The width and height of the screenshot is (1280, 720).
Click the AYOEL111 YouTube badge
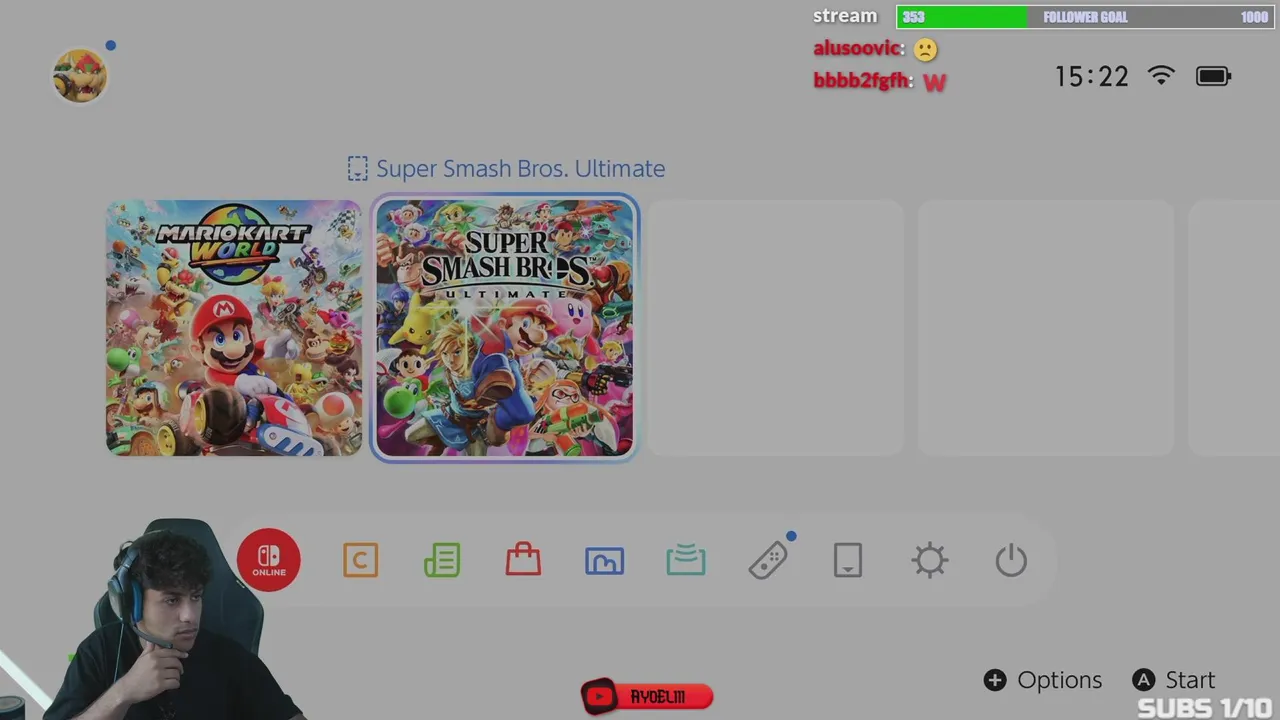point(647,696)
